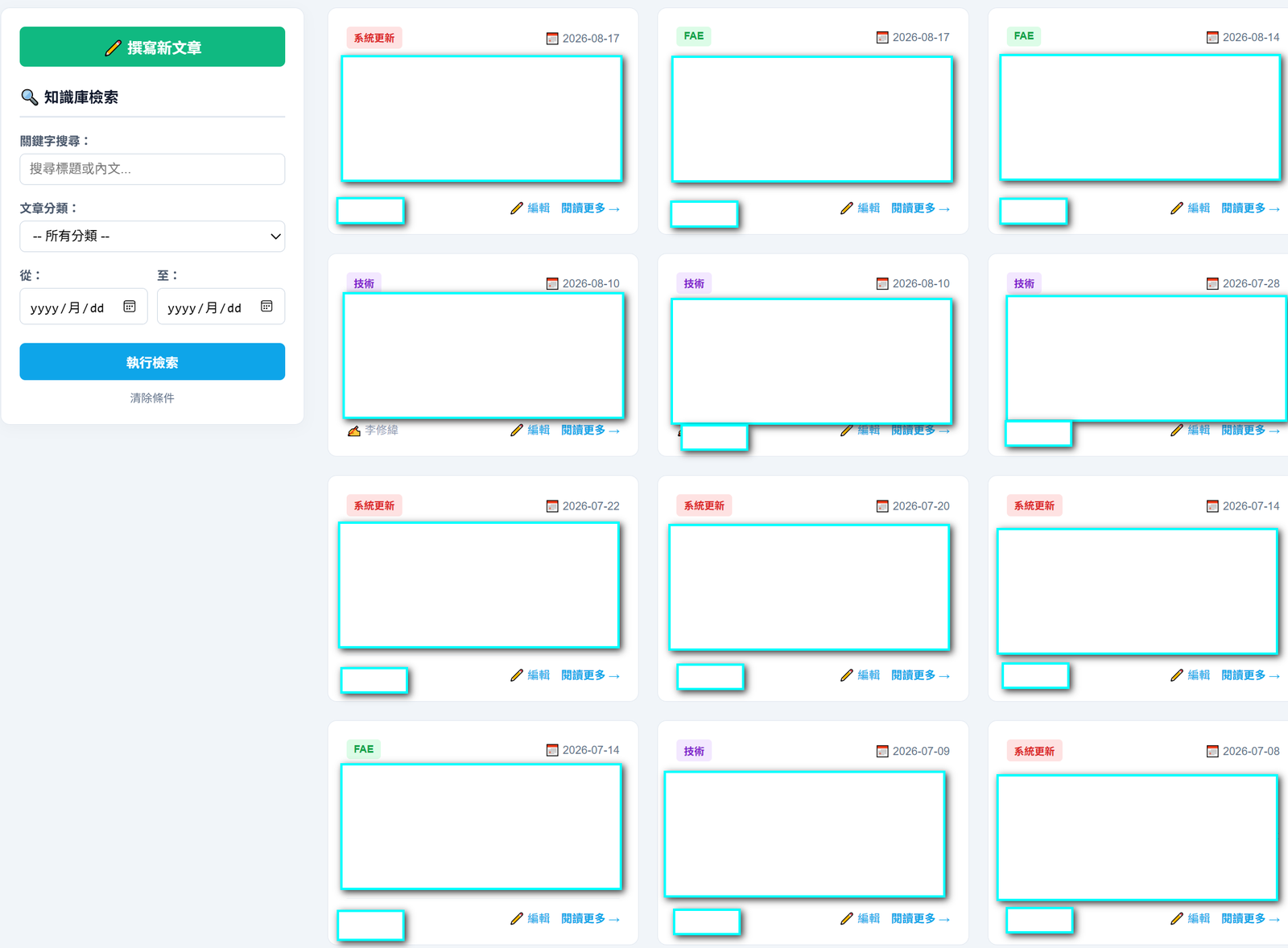Click the 從 date input field
This screenshot has height=948, width=1288.
coord(84,307)
